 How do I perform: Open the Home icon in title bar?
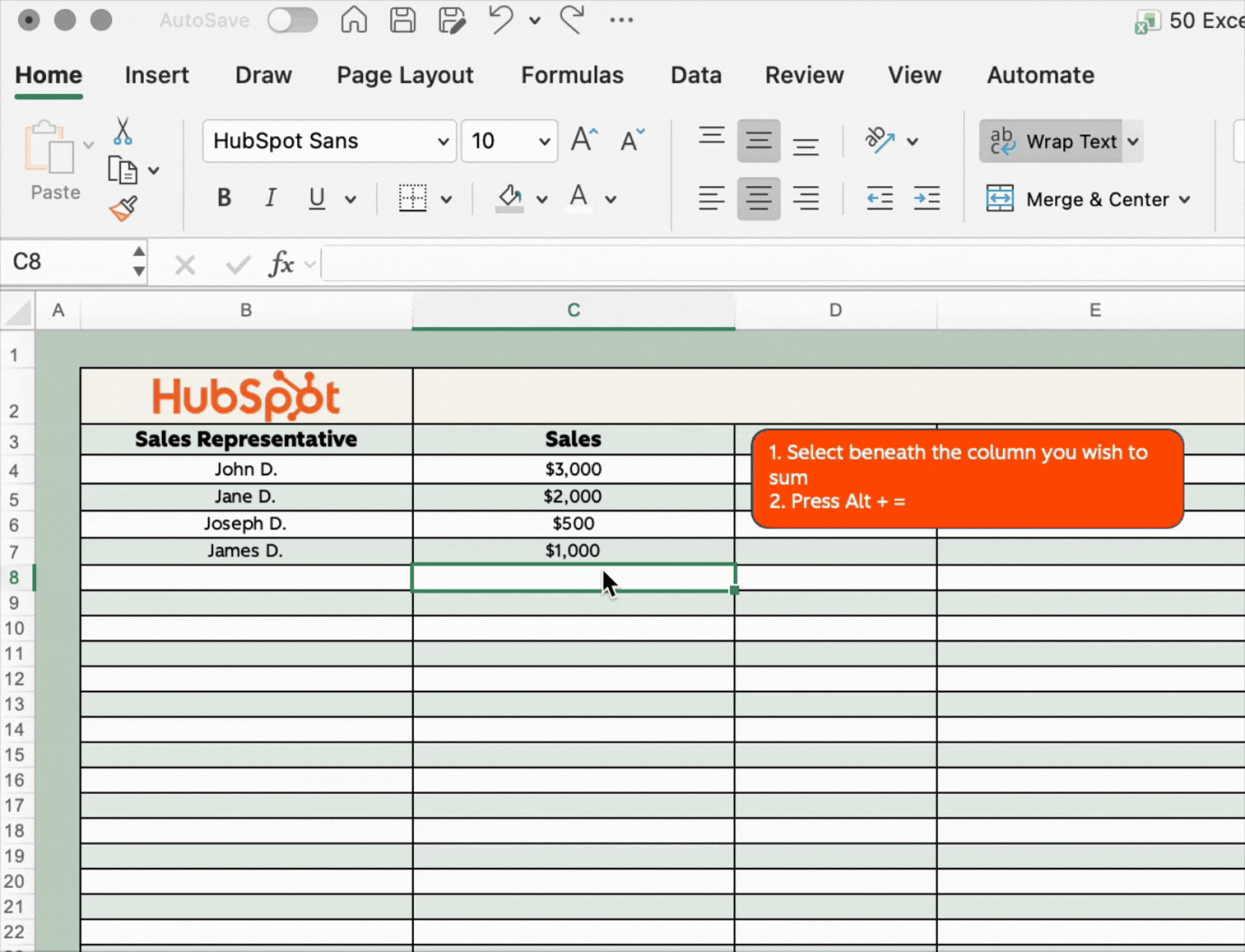coord(354,20)
